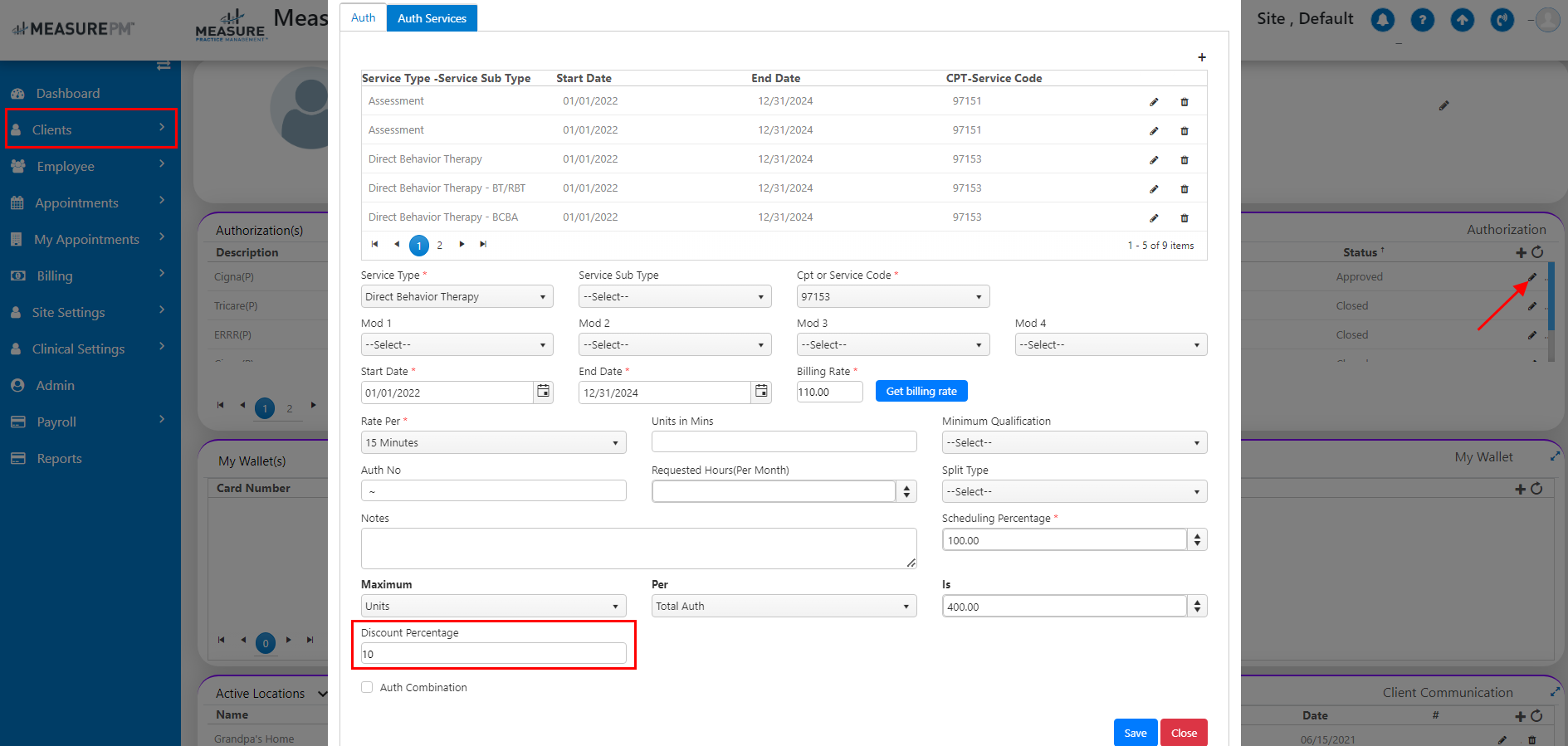Open Dashboard in the sidebar
The height and width of the screenshot is (746, 1568).
pyautogui.click(x=67, y=93)
